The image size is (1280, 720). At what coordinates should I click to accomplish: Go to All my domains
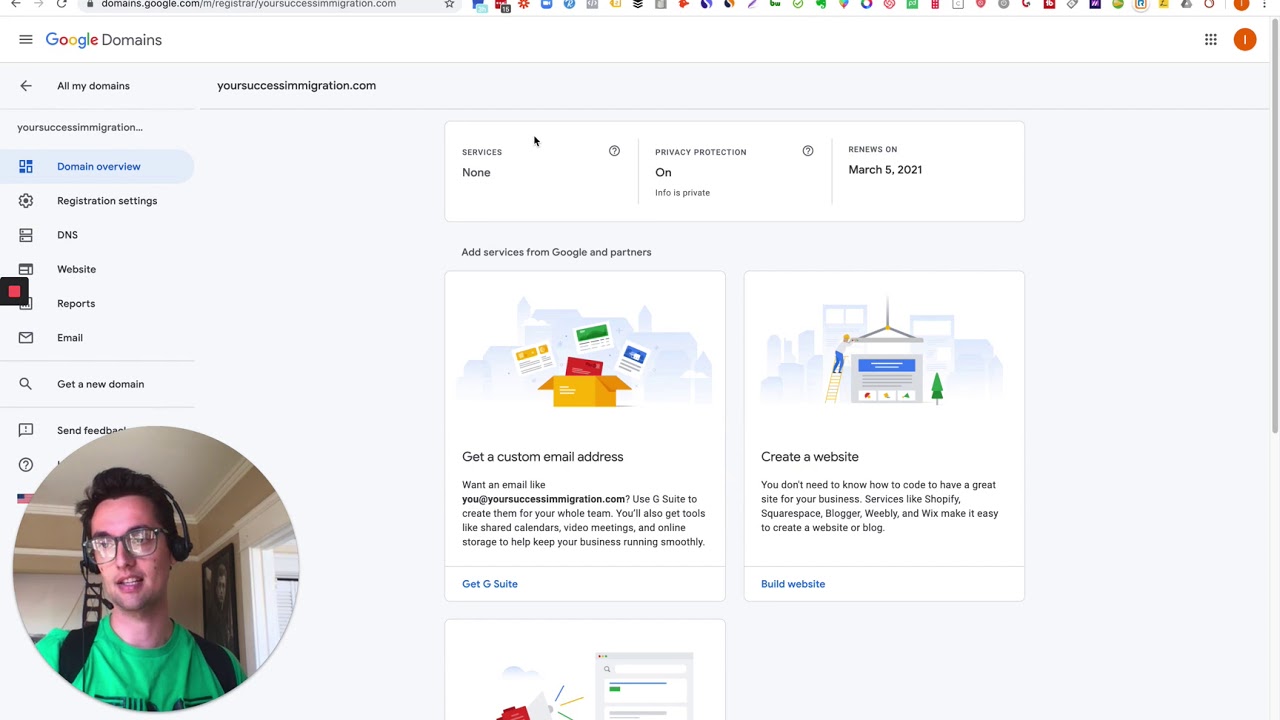(x=93, y=86)
